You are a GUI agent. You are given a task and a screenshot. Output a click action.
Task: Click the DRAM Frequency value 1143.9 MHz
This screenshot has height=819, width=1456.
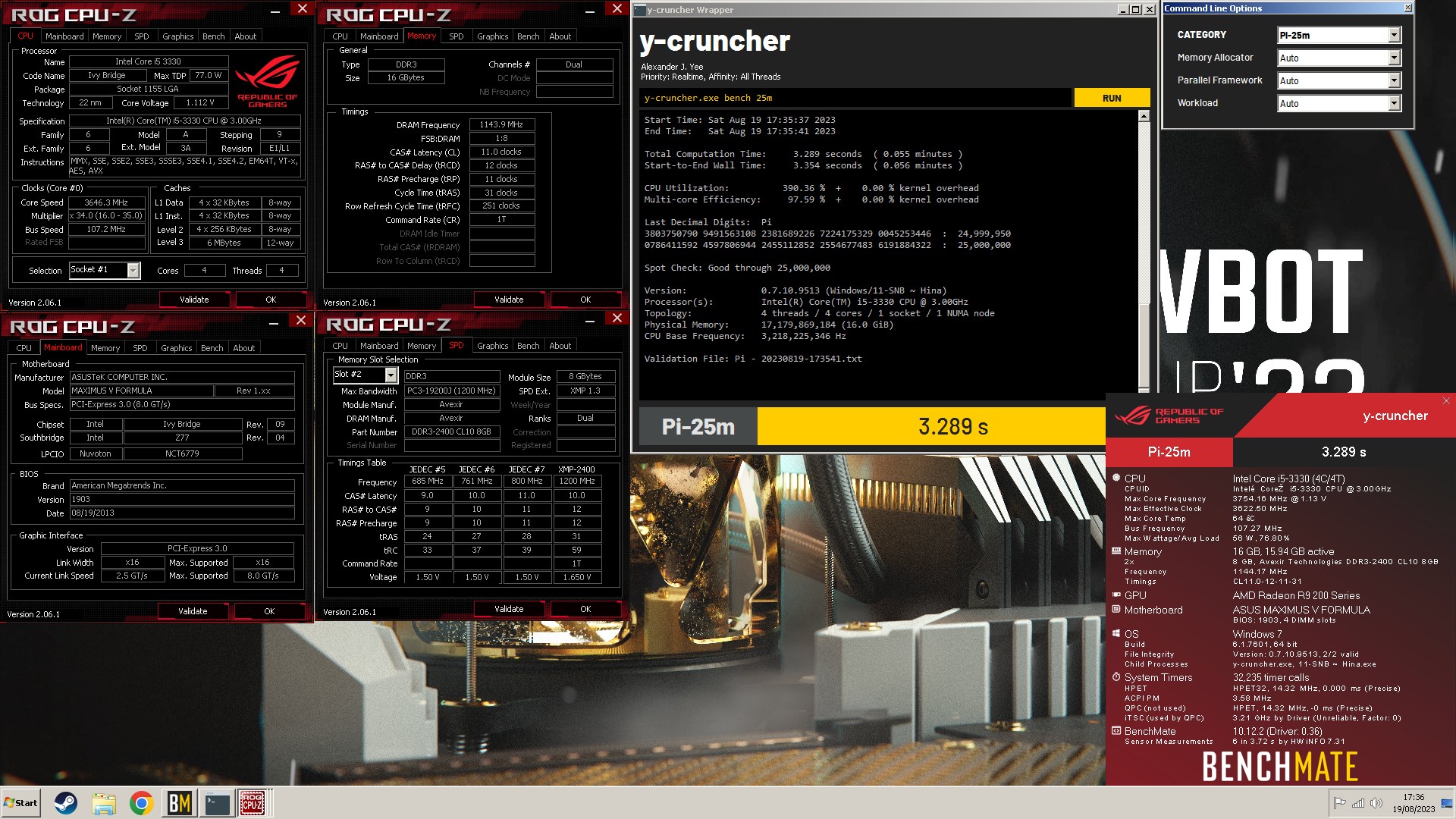pyautogui.click(x=501, y=124)
